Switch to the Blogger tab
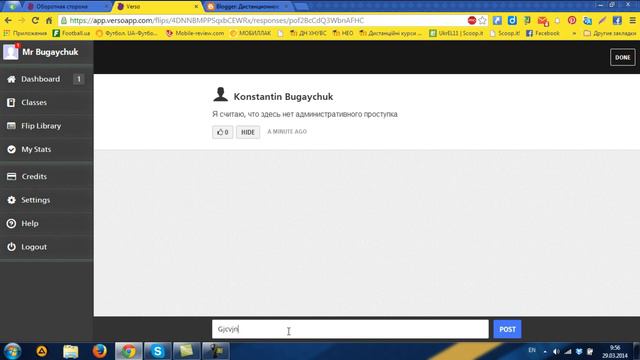 247,7
